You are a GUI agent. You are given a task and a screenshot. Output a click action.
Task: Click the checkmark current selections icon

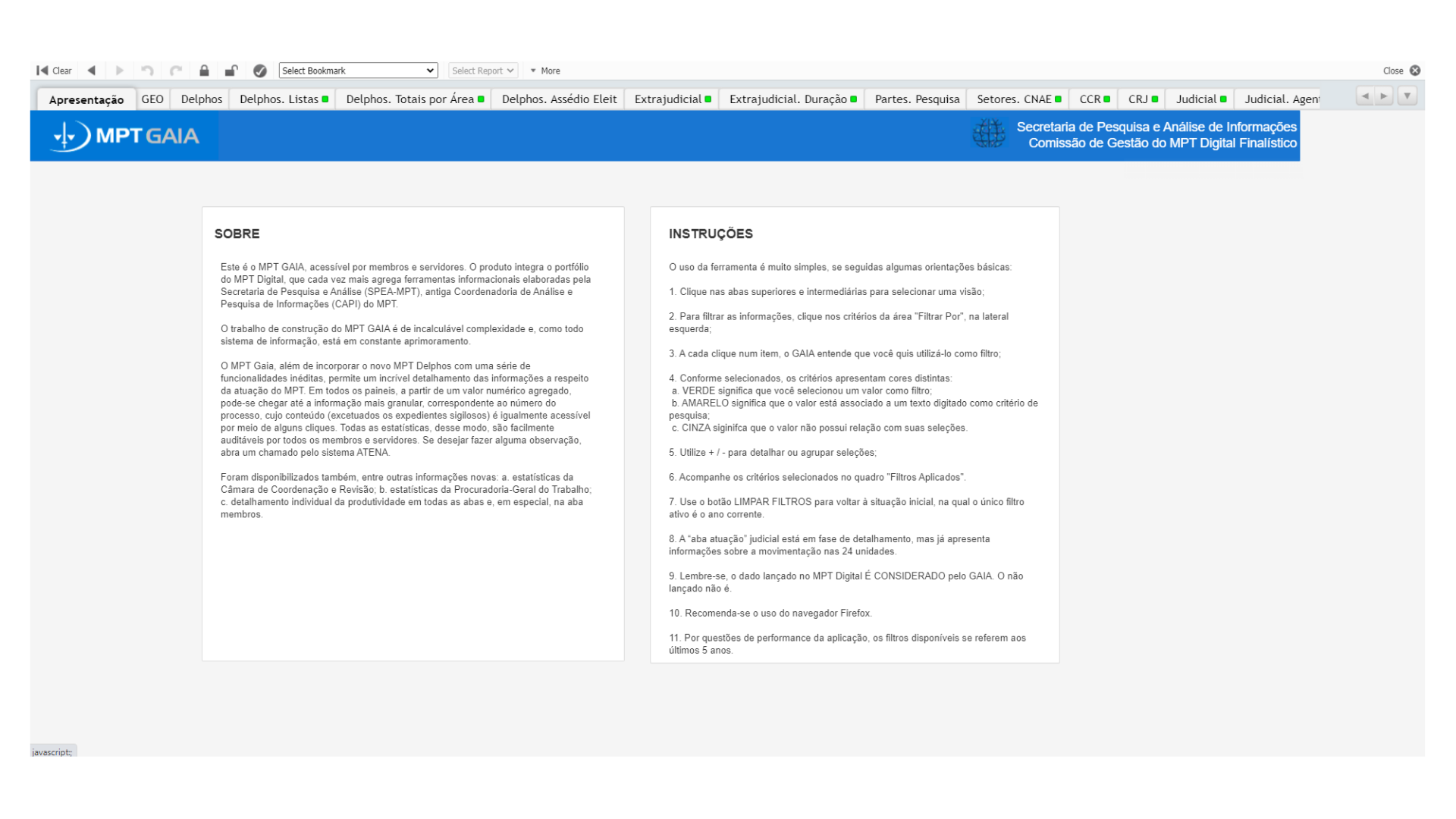[260, 71]
